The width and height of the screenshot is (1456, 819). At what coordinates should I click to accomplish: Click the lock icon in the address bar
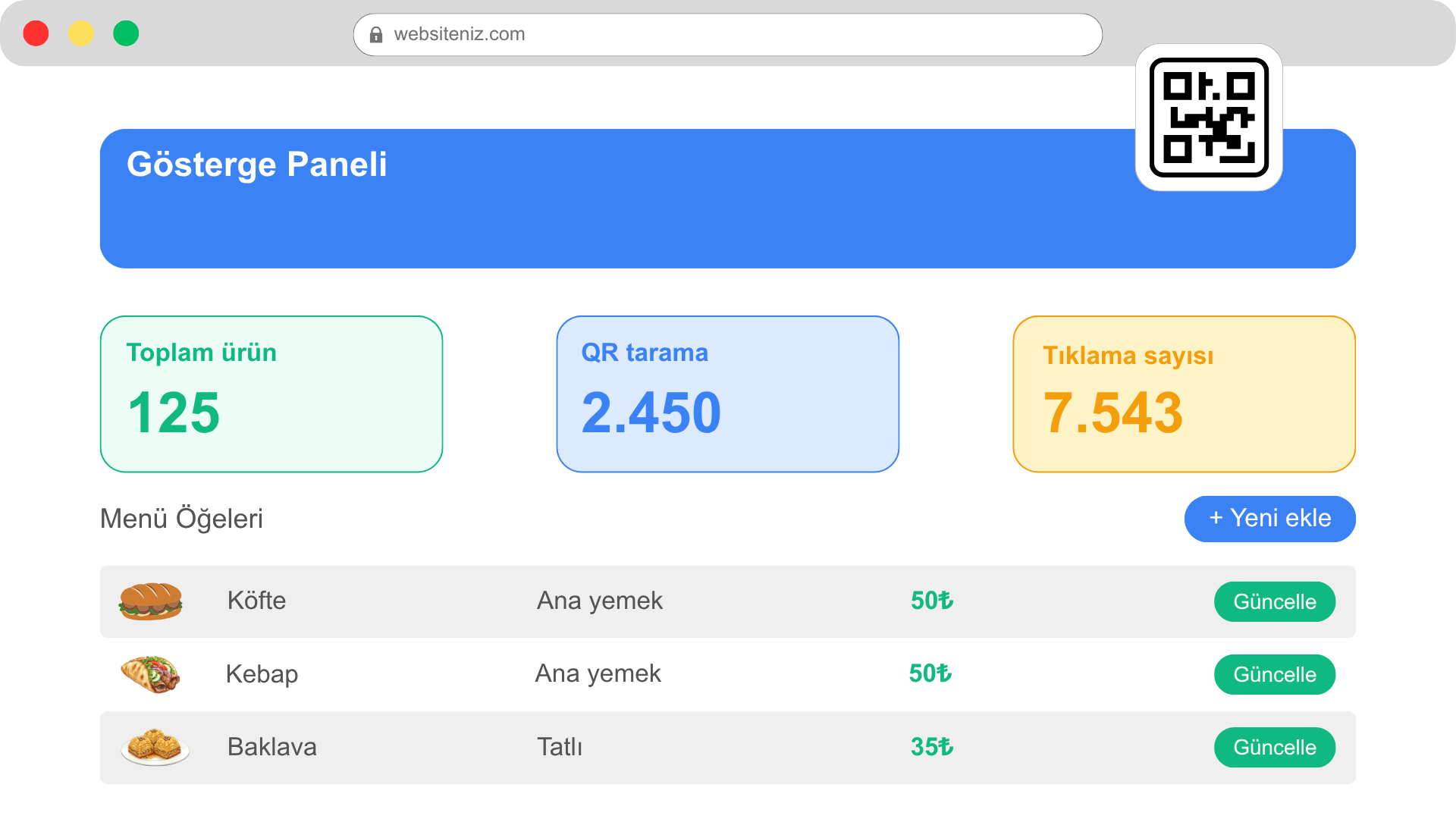(x=375, y=34)
